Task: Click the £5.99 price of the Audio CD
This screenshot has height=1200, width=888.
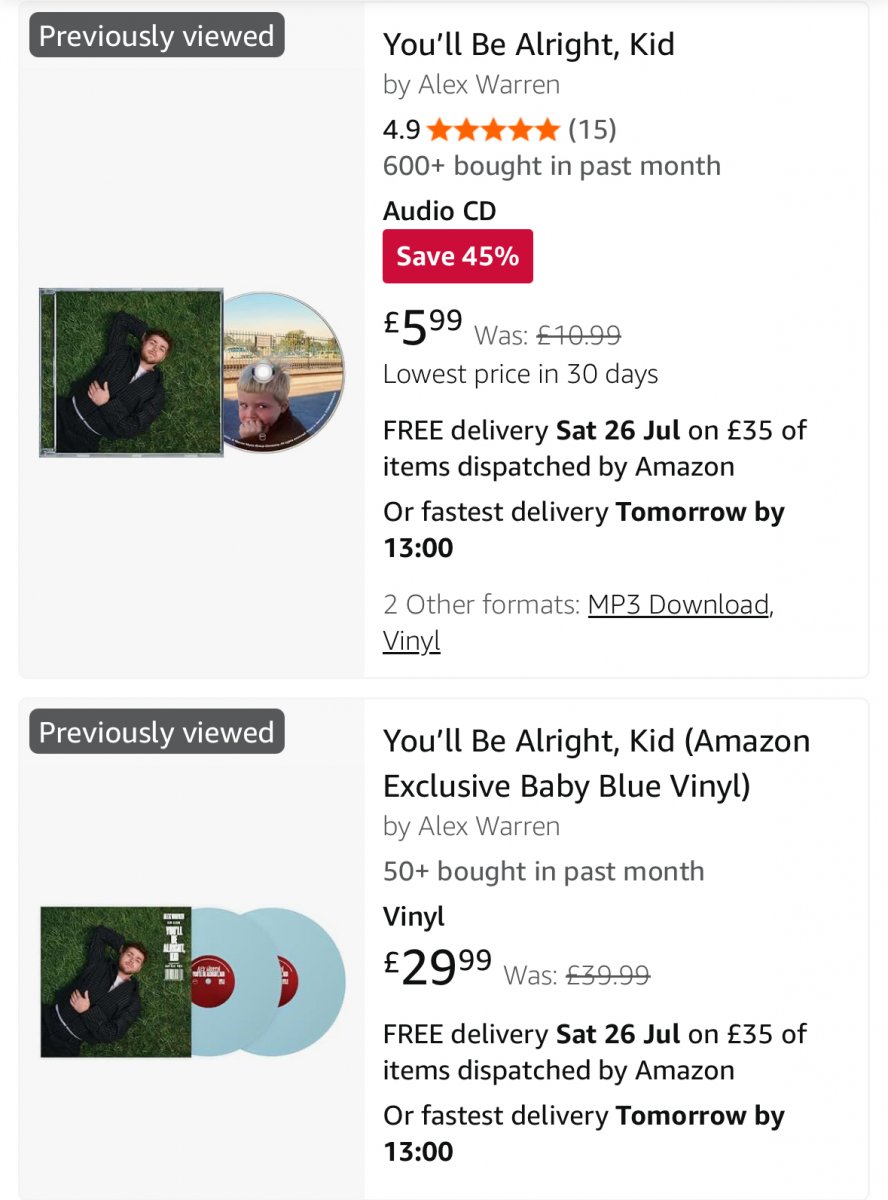Action: tap(423, 326)
